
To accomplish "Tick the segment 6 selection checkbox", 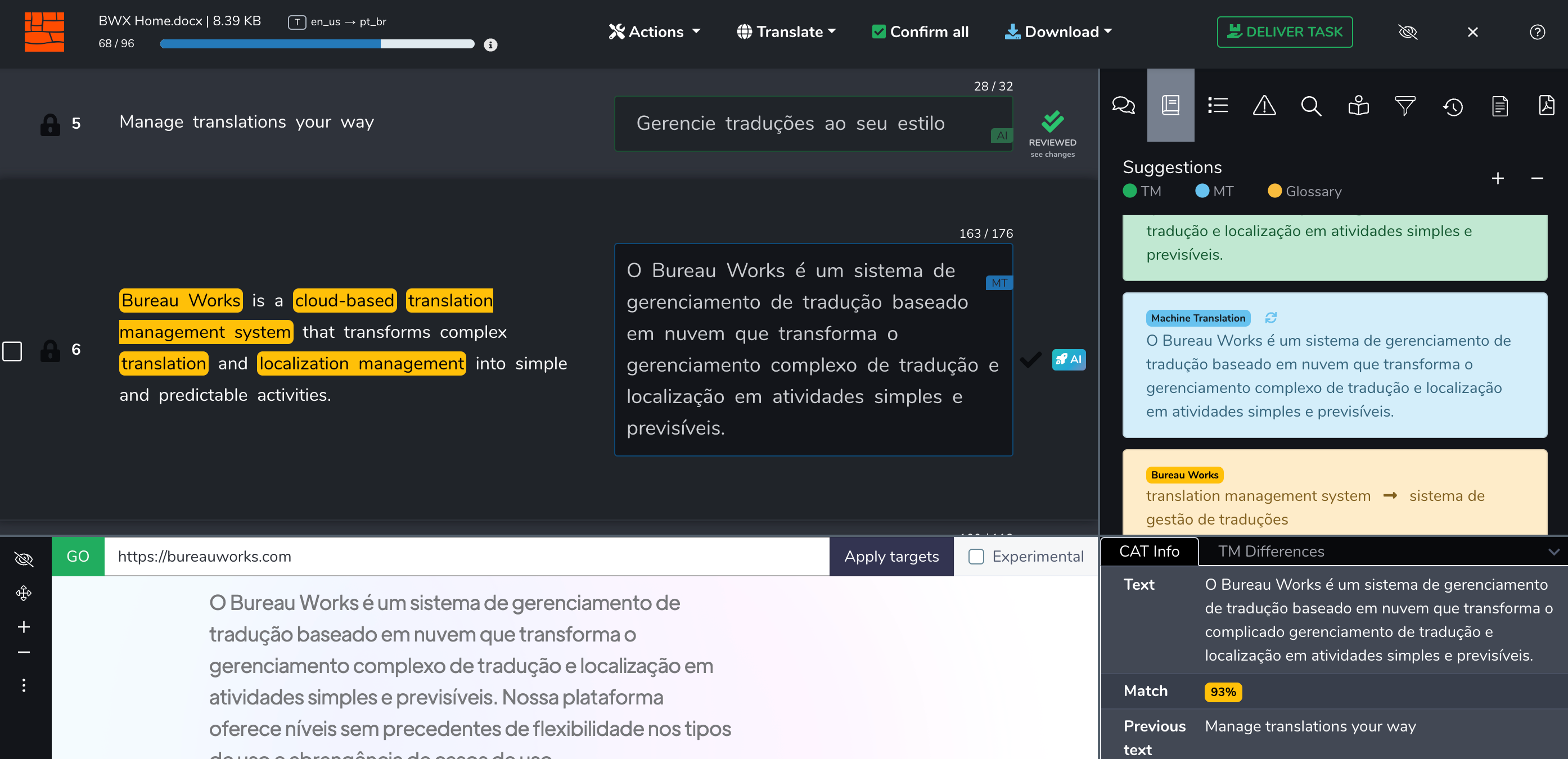I will 12,351.
